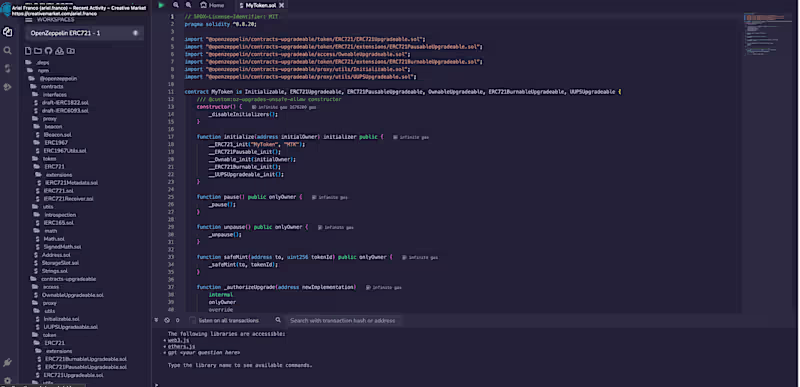Viewport: 800px width, 387px height.
Task: Open IERC721Receiver.sol file
Action: [68, 199]
